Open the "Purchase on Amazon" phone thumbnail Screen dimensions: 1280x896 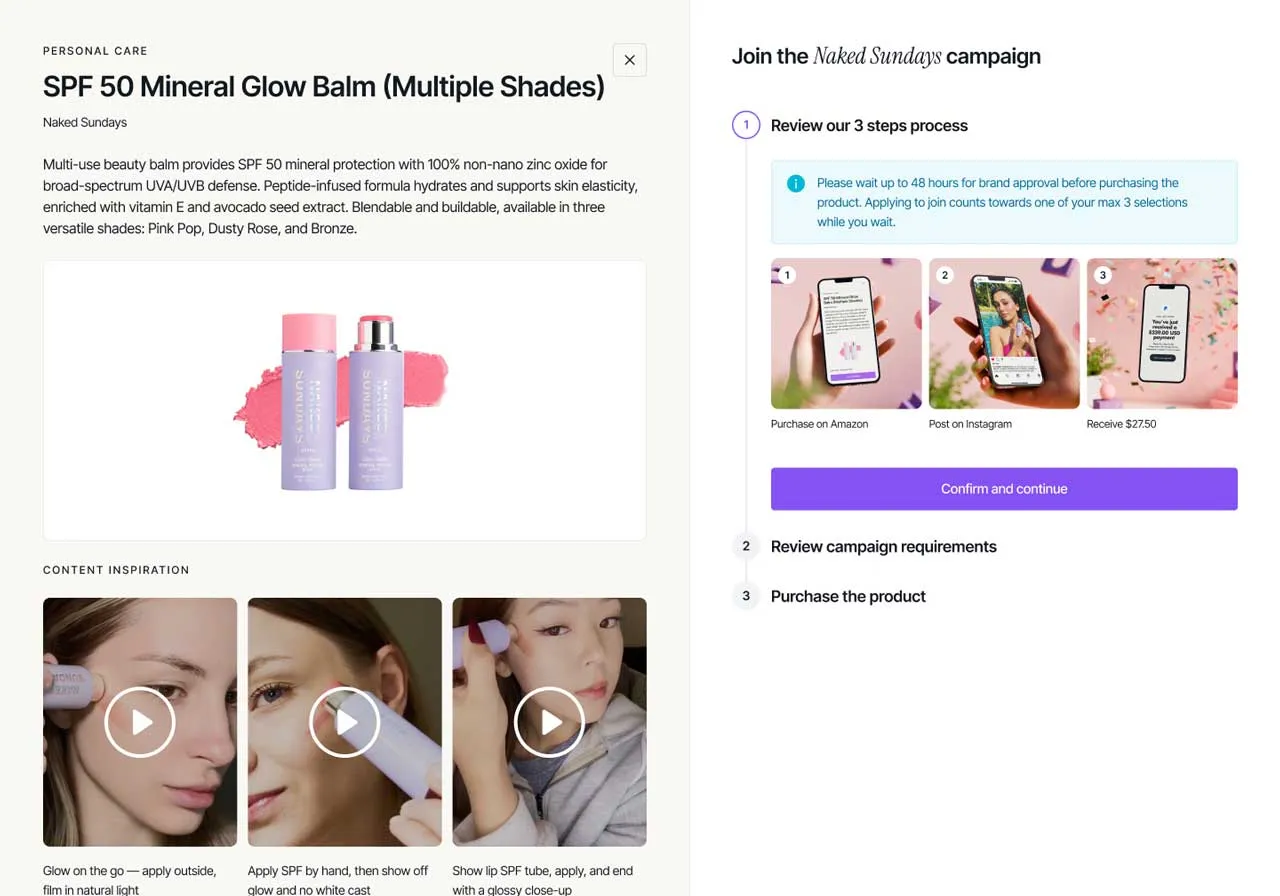[846, 333]
